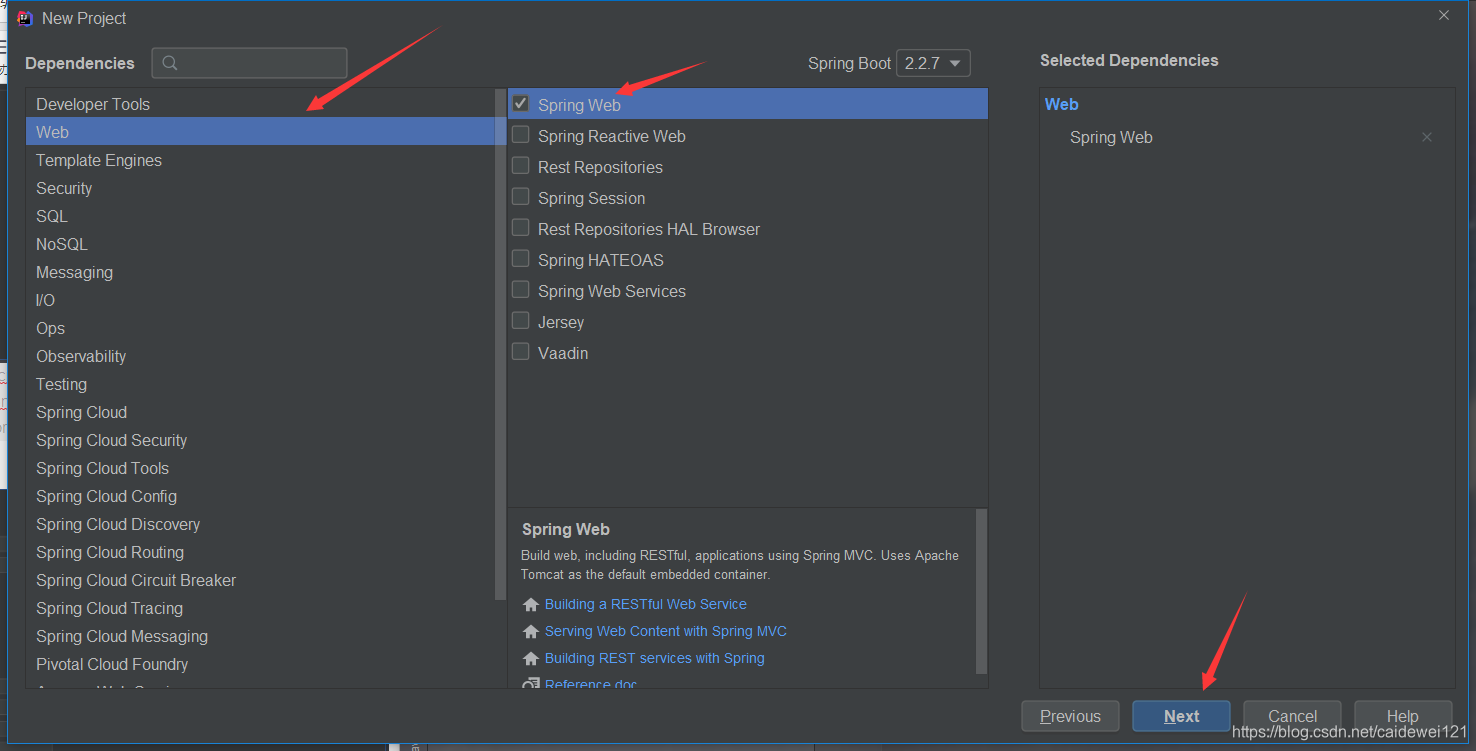Enable Rest Repositories HAL Browser checkbox

(521, 227)
